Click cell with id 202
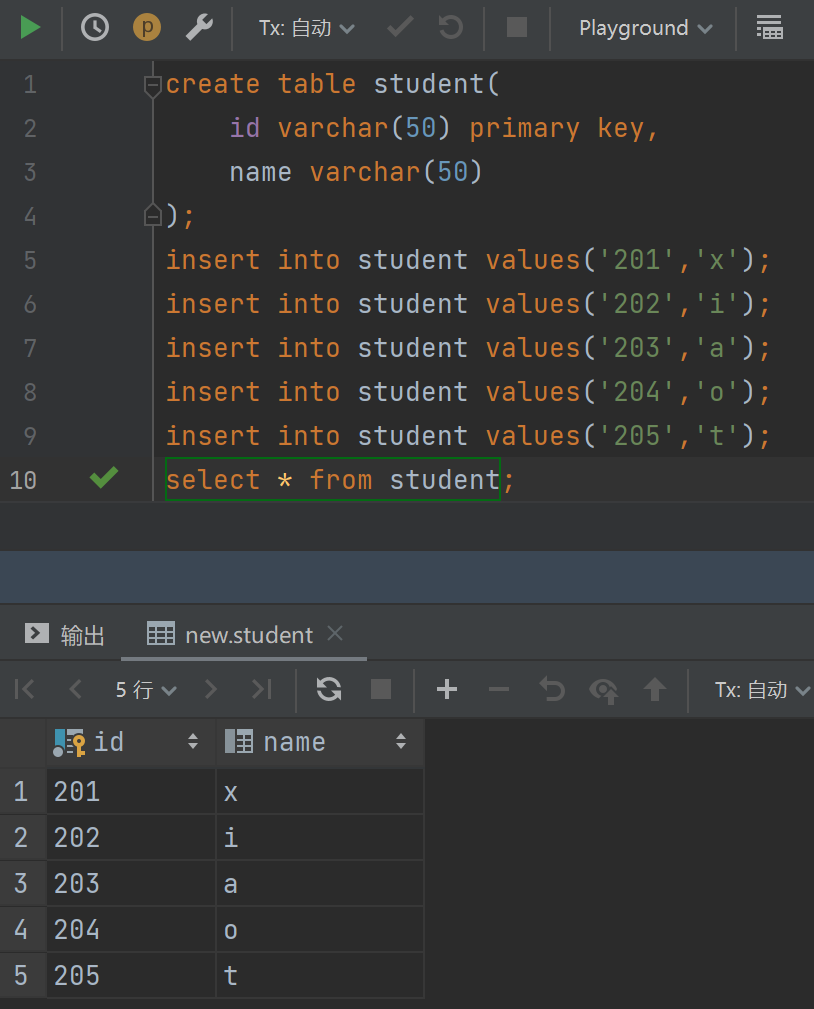The width and height of the screenshot is (814, 1009). tap(131, 838)
